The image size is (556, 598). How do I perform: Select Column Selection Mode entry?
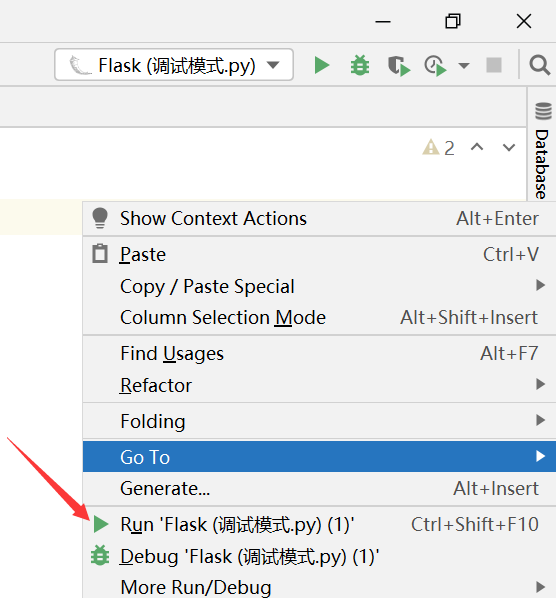click(x=319, y=317)
